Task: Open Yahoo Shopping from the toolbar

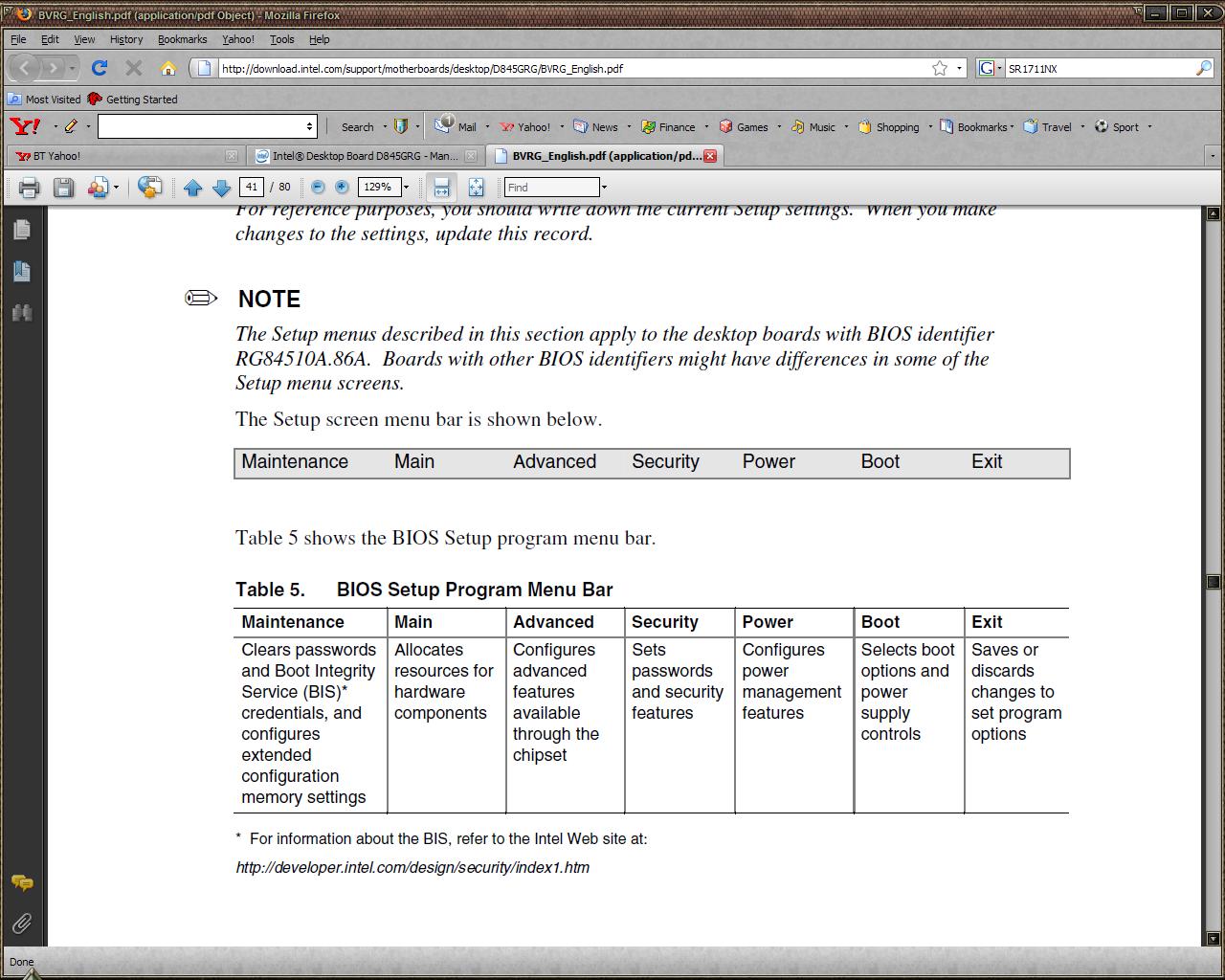Action: click(x=888, y=126)
